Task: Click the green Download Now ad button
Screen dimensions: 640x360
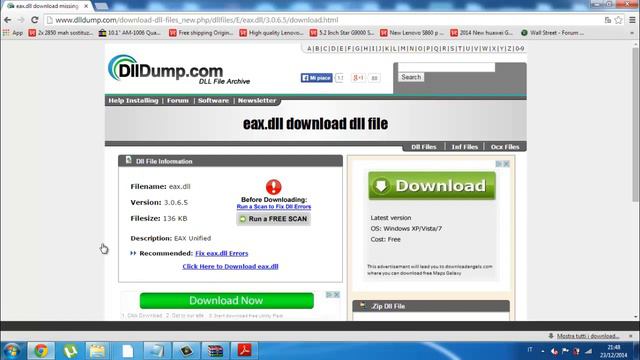Action: click(x=227, y=301)
